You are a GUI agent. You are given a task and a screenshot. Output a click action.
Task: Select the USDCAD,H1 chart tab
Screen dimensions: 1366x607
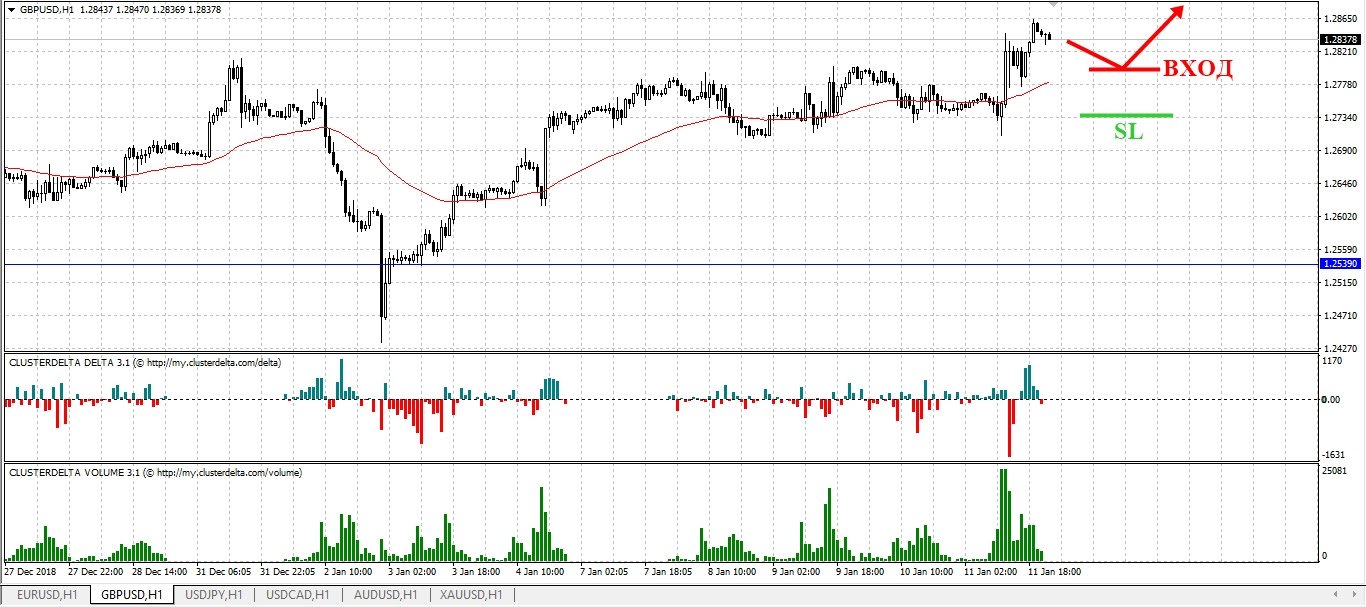pos(297,595)
